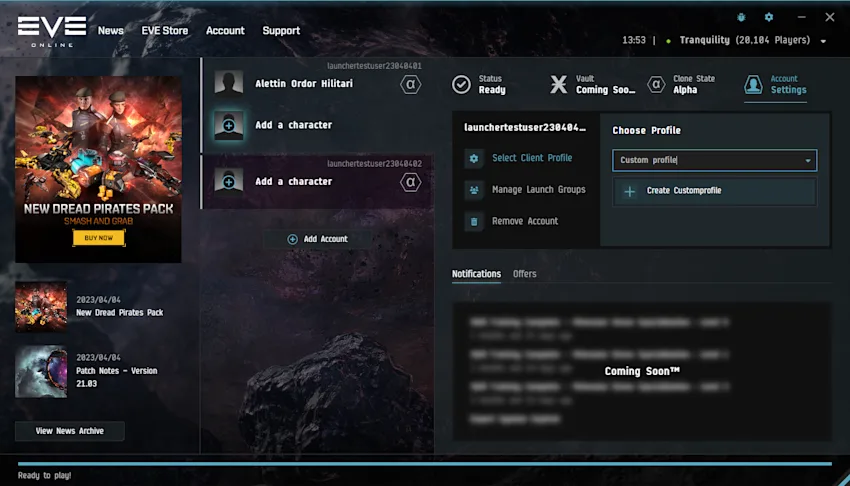Viewport: 850px width, 486px height.
Task: Click the Ready to play! status text
Action: click(x=44, y=475)
